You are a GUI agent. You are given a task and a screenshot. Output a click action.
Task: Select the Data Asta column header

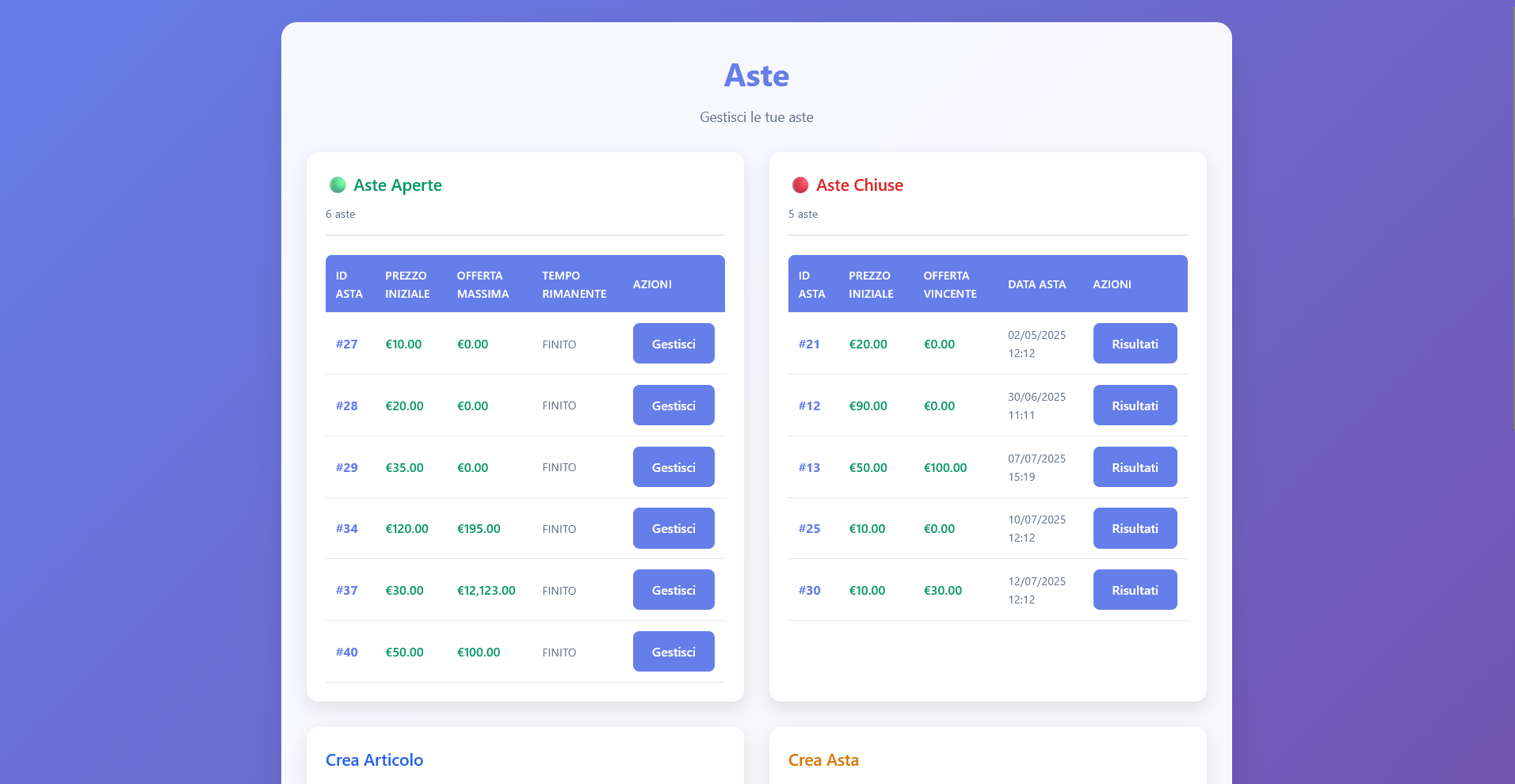[1036, 284]
